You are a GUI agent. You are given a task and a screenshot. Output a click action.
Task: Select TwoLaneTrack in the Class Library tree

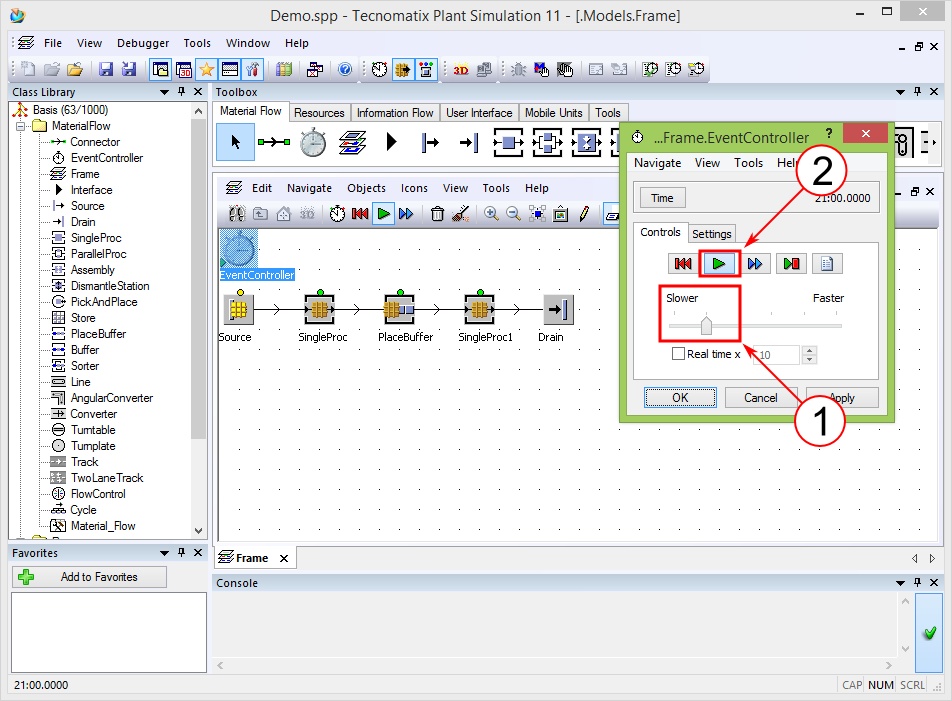point(107,478)
